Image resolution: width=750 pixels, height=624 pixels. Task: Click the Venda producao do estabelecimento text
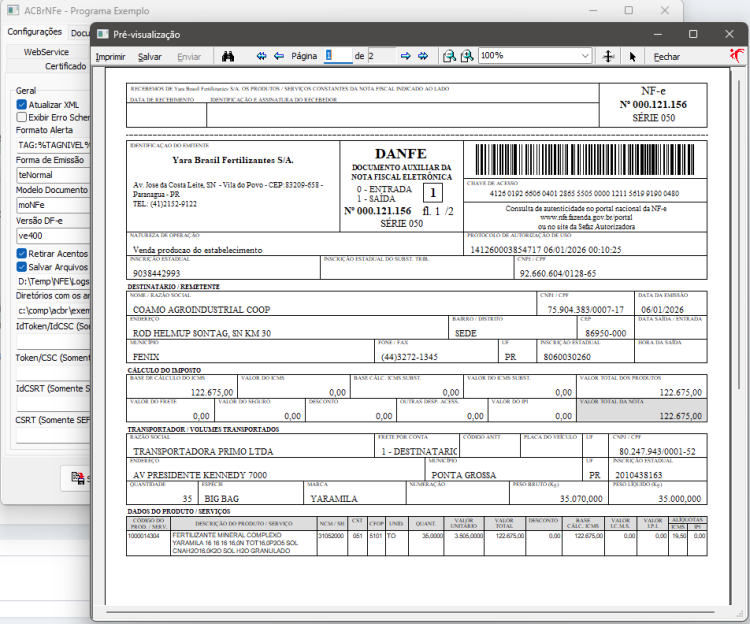(198, 250)
